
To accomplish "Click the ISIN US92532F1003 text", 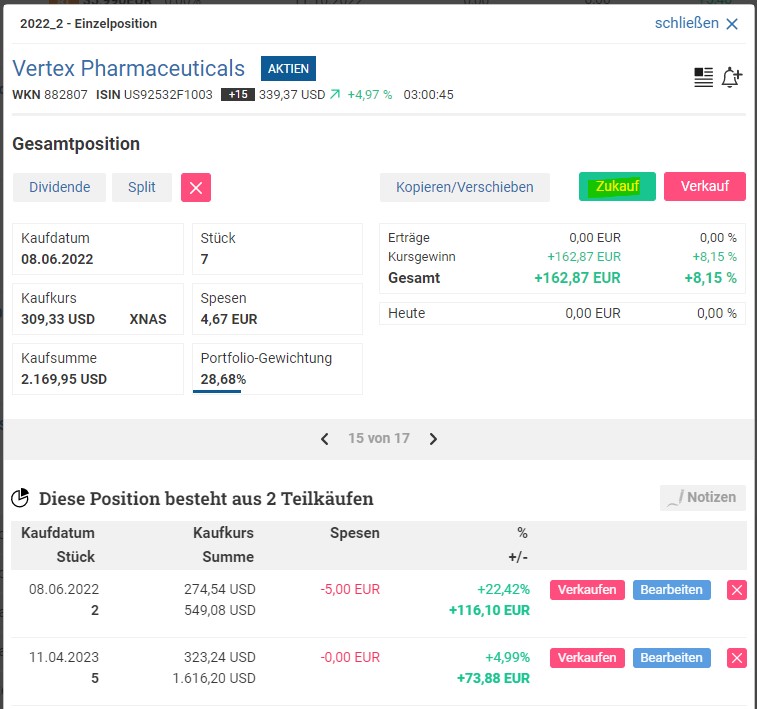I will tap(154, 95).
